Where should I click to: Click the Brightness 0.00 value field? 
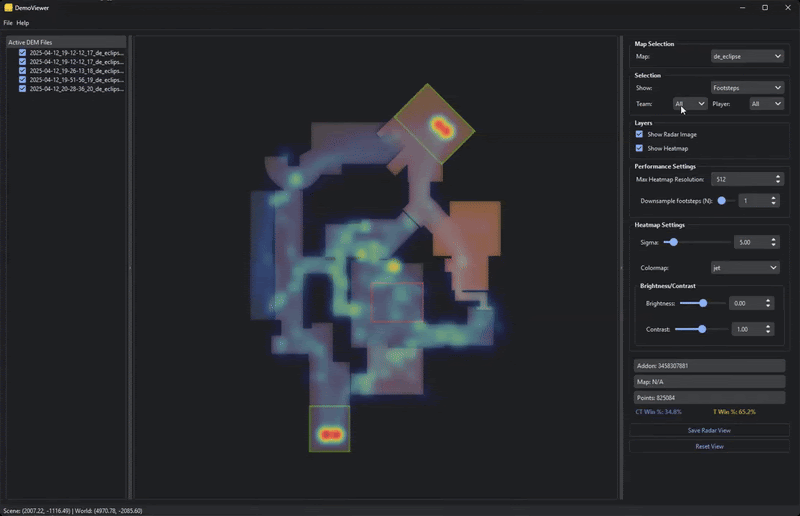tap(746, 303)
